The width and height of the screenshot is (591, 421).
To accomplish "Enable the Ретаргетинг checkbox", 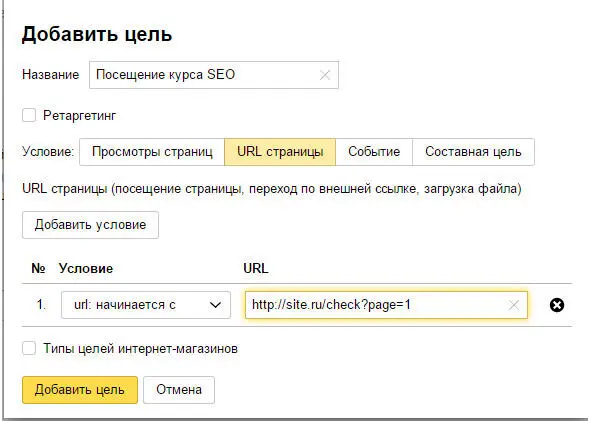I will pos(29,115).
